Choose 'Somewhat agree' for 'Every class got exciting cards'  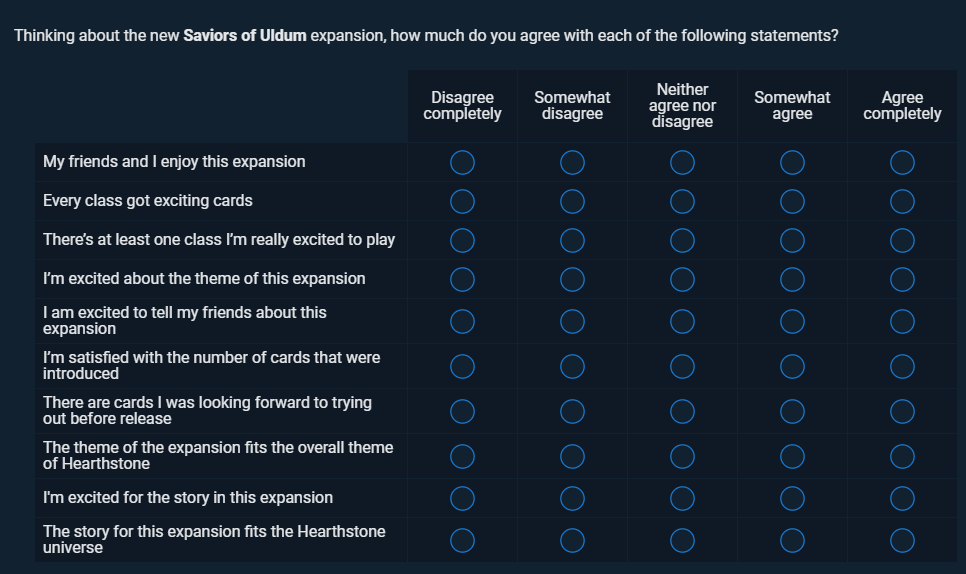pos(792,201)
